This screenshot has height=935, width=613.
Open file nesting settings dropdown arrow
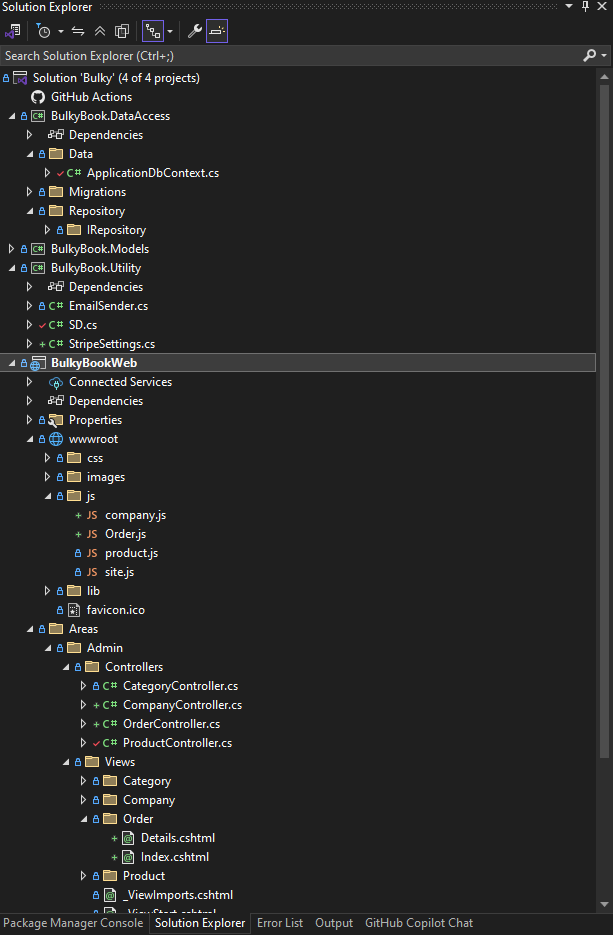[x=170, y=31]
